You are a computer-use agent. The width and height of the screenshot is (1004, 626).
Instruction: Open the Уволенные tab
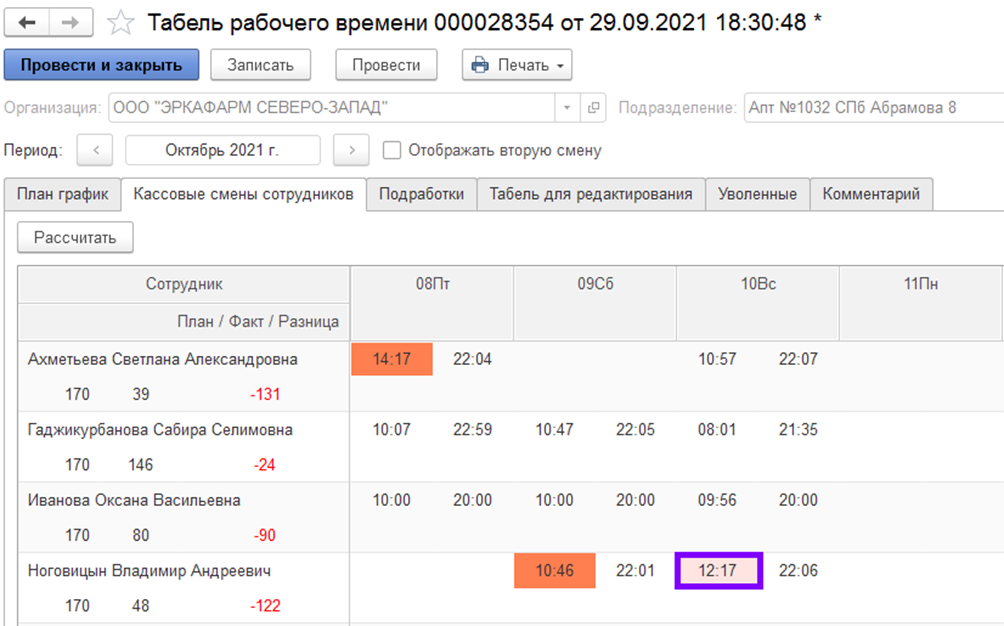coord(757,194)
